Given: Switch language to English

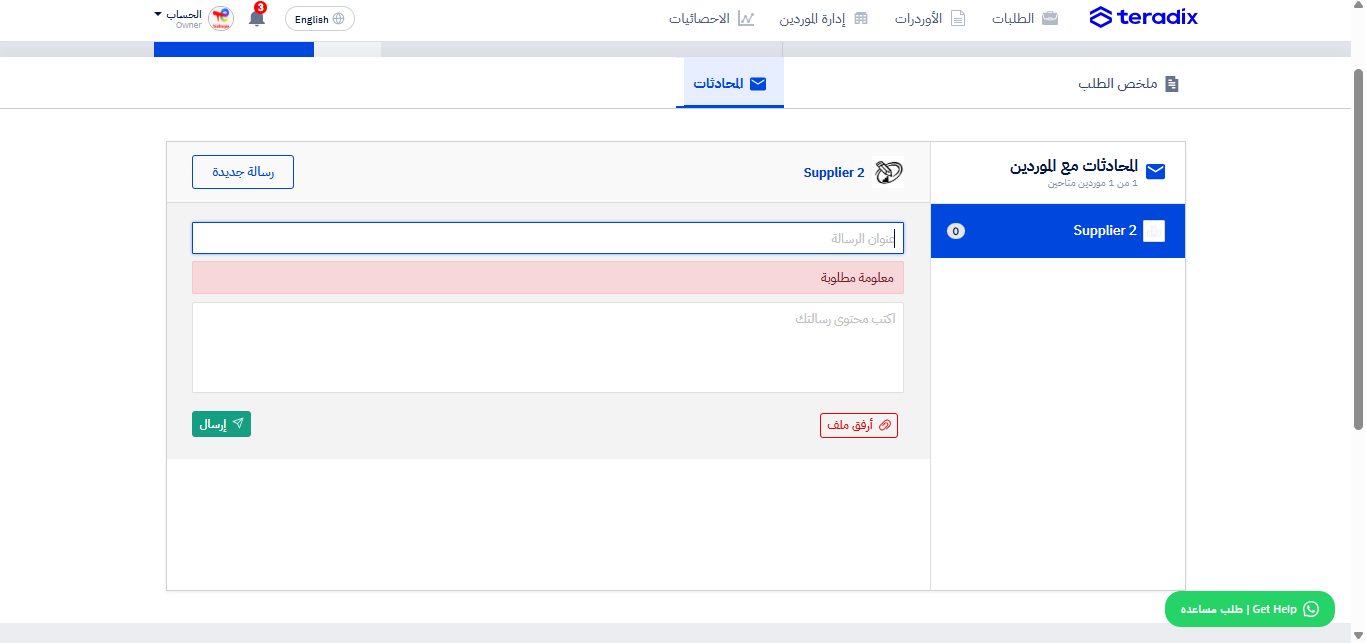Looking at the screenshot, I should point(320,19).
